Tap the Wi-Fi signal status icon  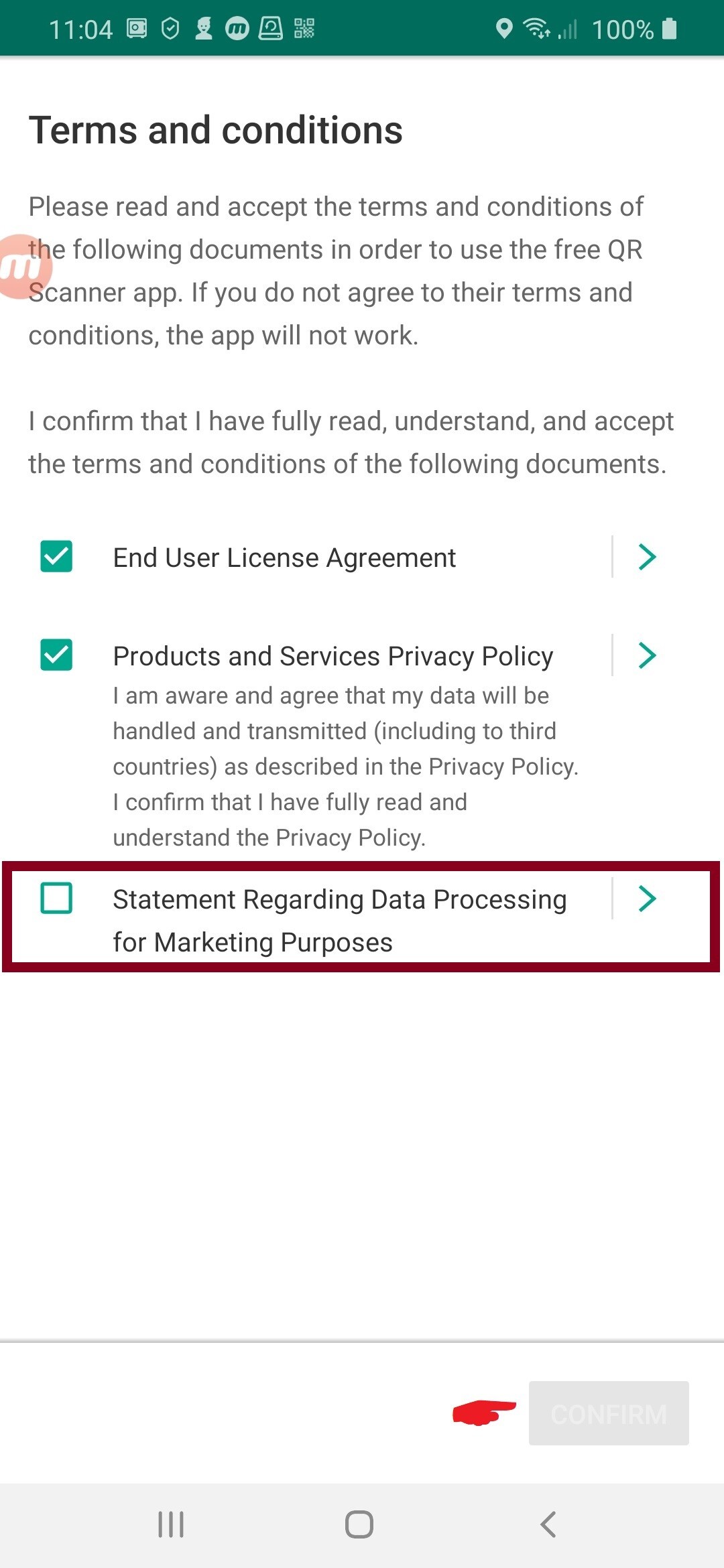pyautogui.click(x=536, y=29)
